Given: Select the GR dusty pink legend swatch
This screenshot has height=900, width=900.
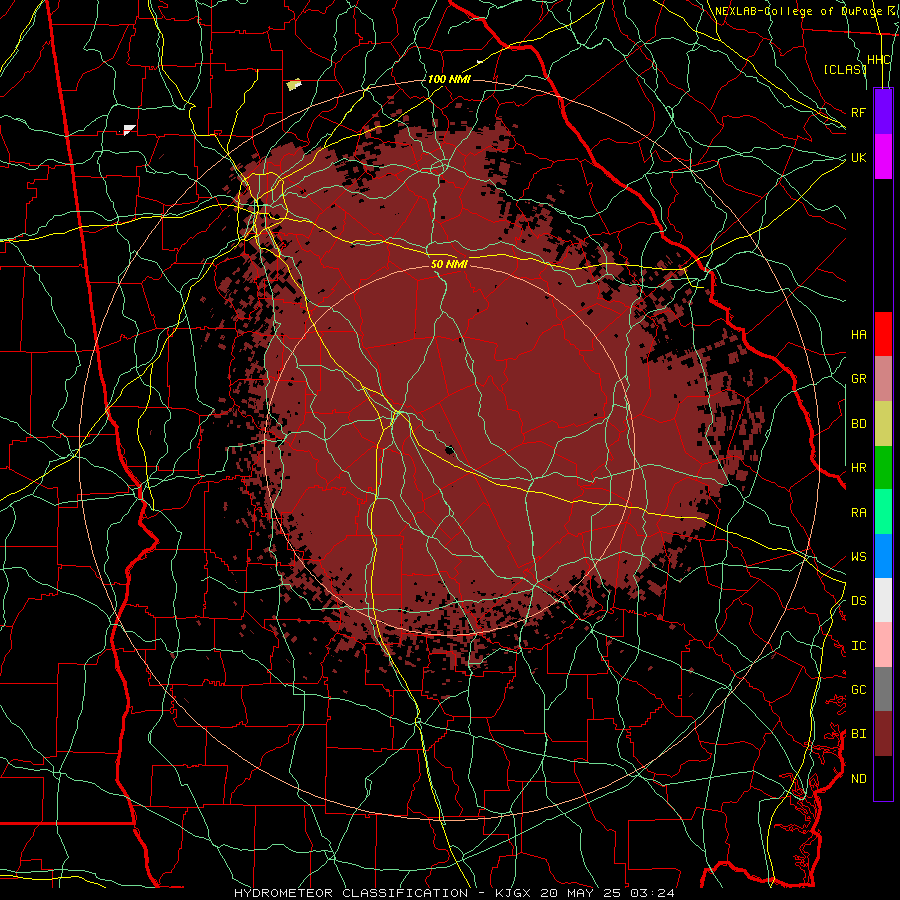Looking at the screenshot, I should point(883,379).
